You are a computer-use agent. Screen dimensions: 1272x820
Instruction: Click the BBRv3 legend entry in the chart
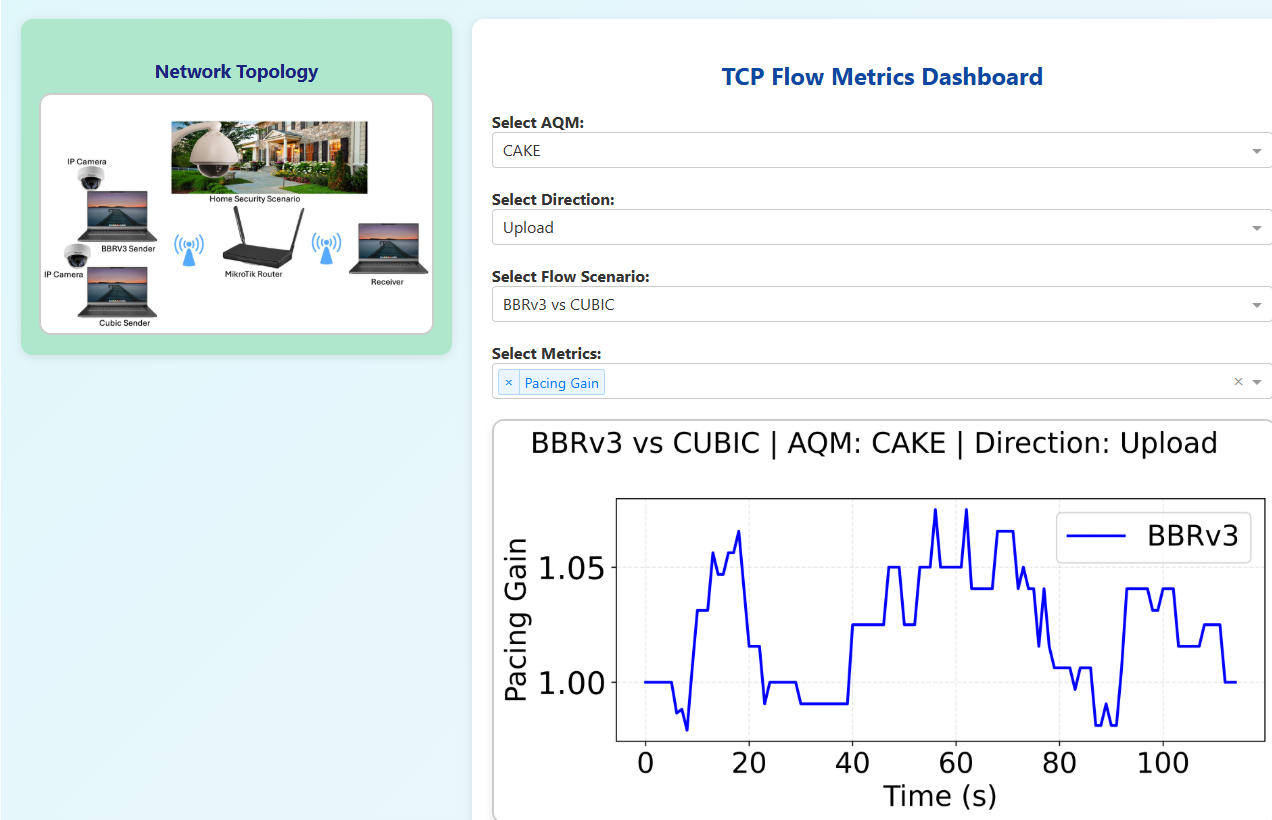coord(1153,536)
